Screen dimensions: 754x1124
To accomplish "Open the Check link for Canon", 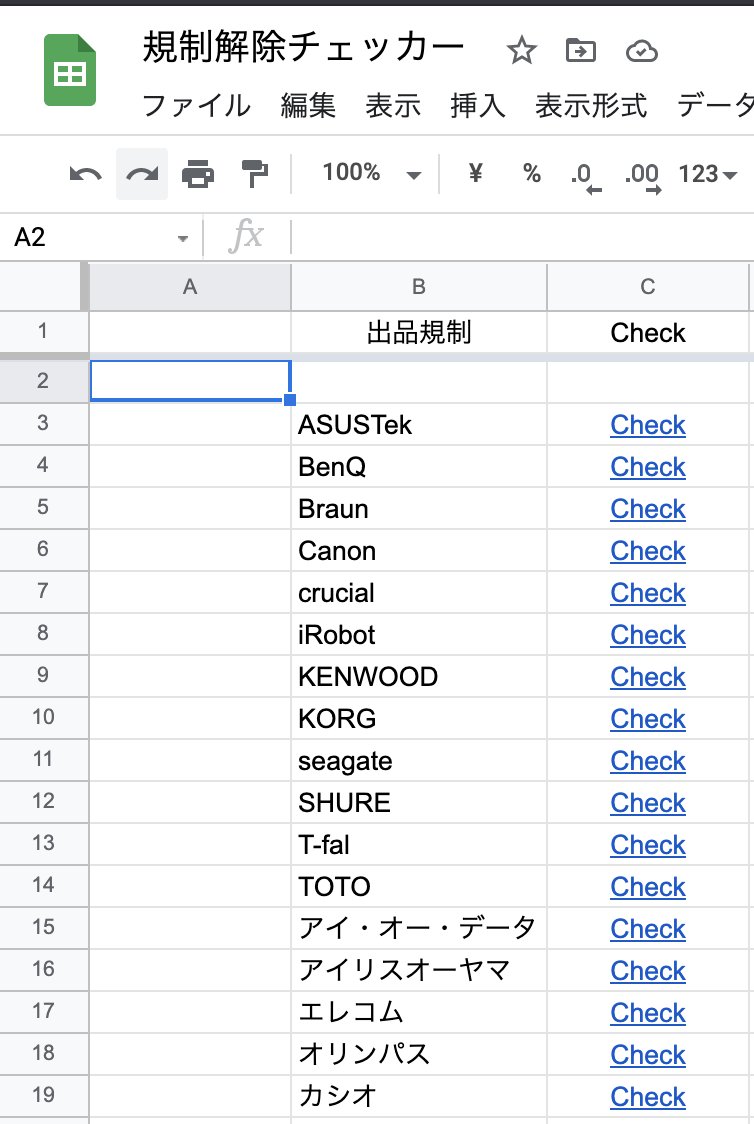I will [648, 551].
